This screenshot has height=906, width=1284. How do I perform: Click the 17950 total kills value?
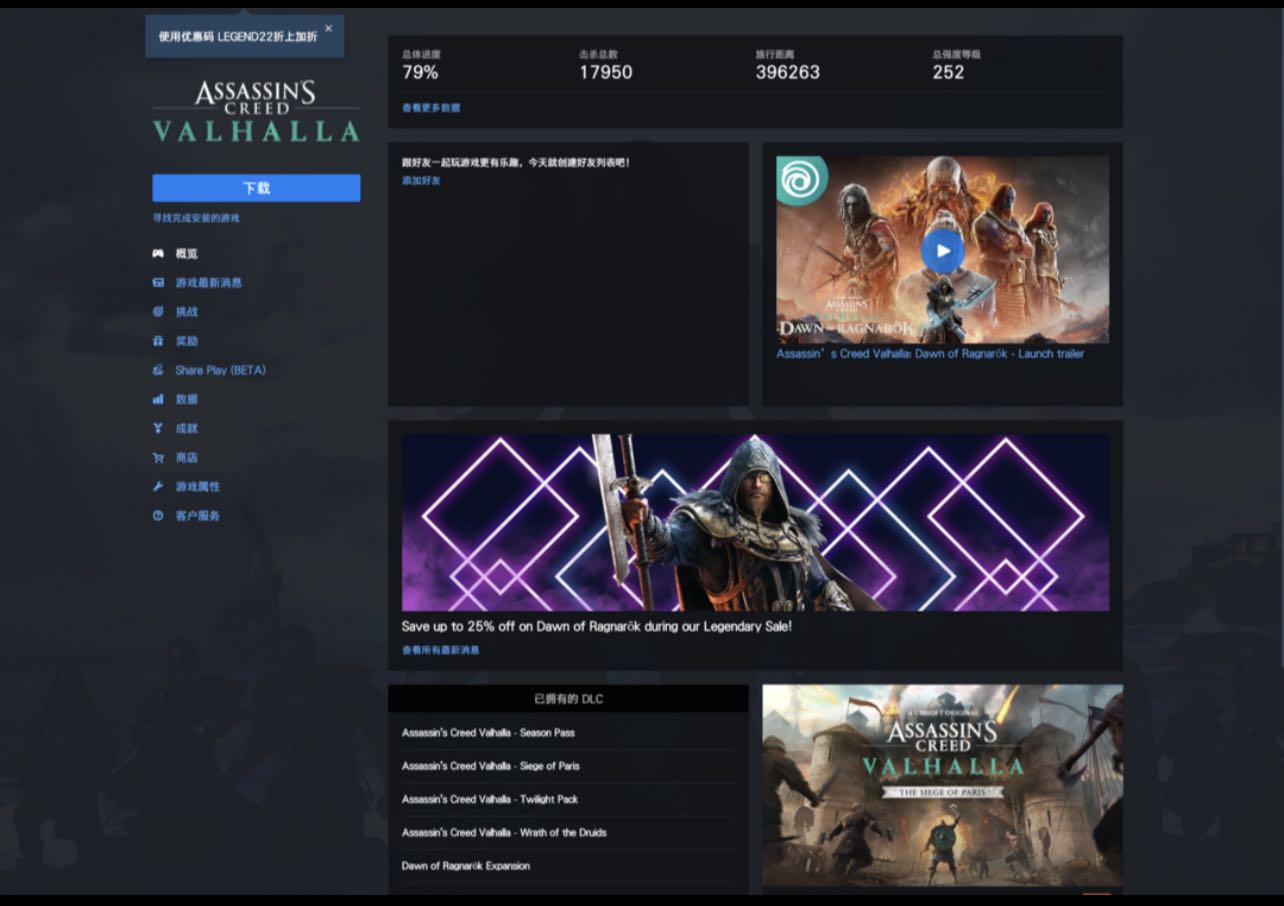point(605,72)
